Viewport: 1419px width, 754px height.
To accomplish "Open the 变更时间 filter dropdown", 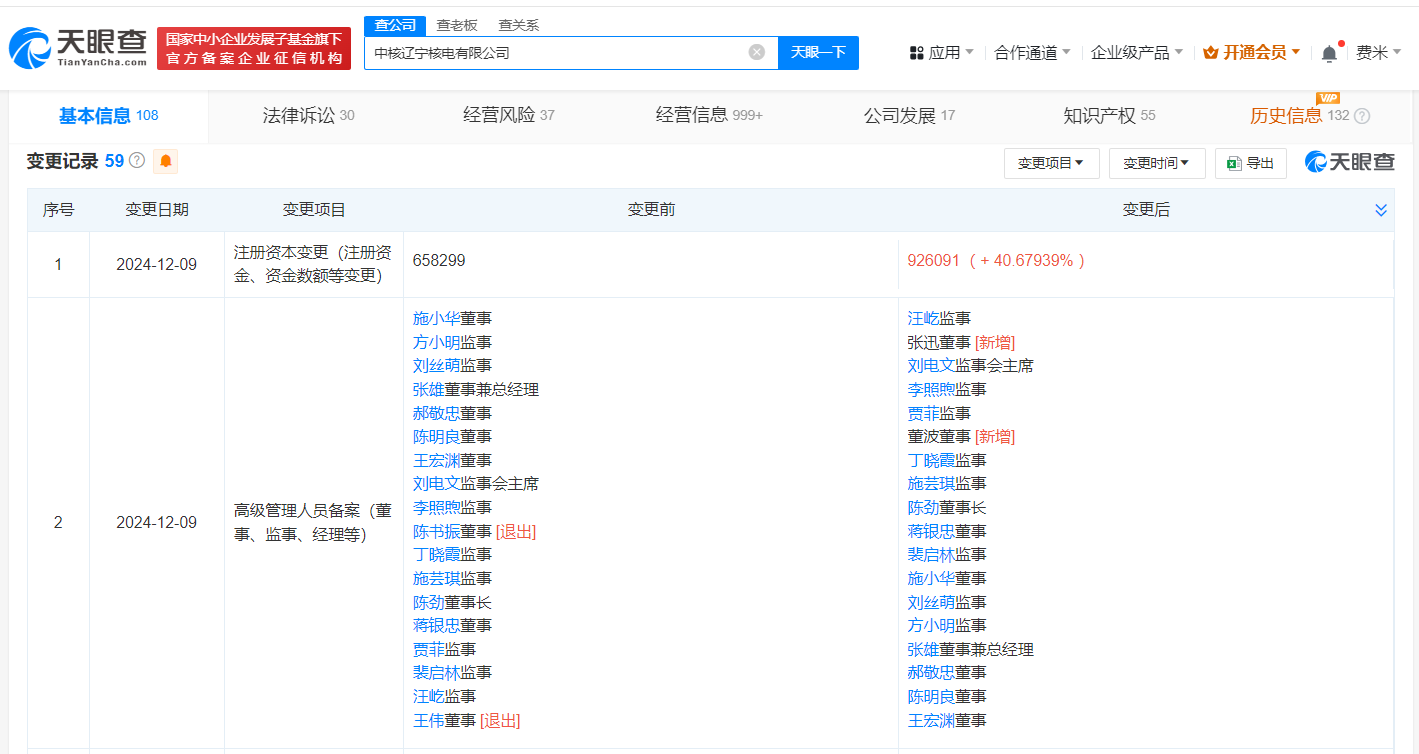I will click(x=1156, y=163).
